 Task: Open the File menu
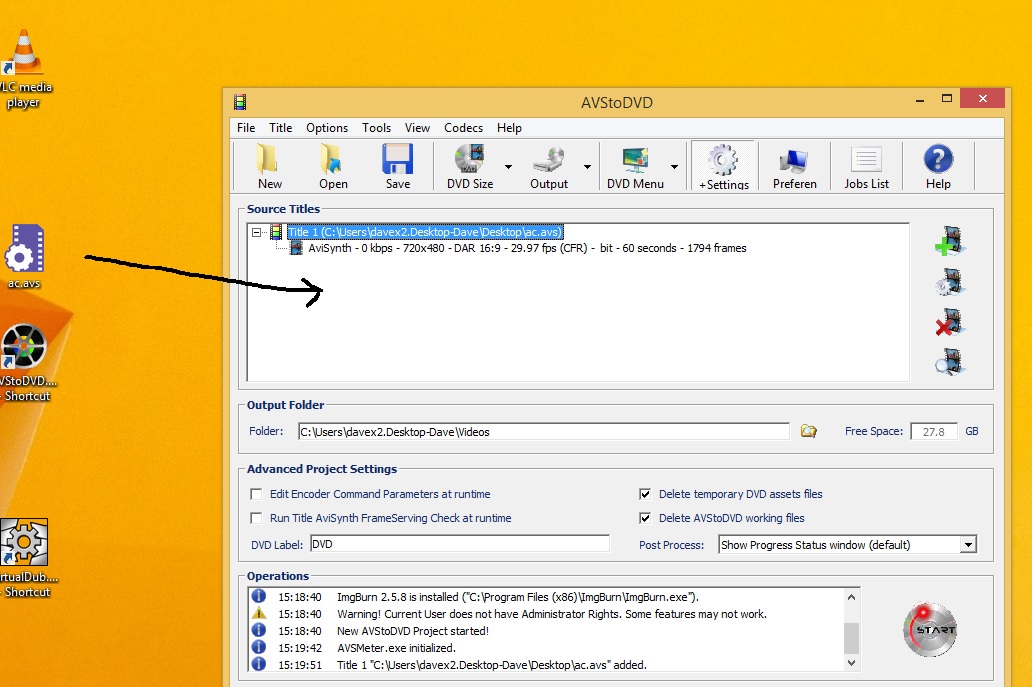pyautogui.click(x=246, y=128)
